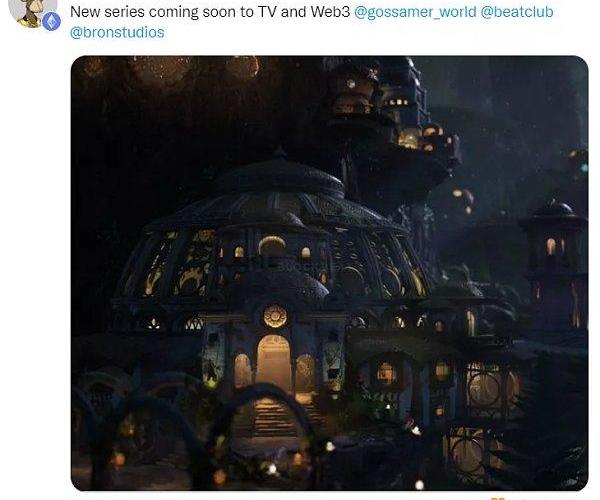The width and height of the screenshot is (600, 500).
Task: Click the small lit lantern window right of entrance
Action: click(x=385, y=373)
